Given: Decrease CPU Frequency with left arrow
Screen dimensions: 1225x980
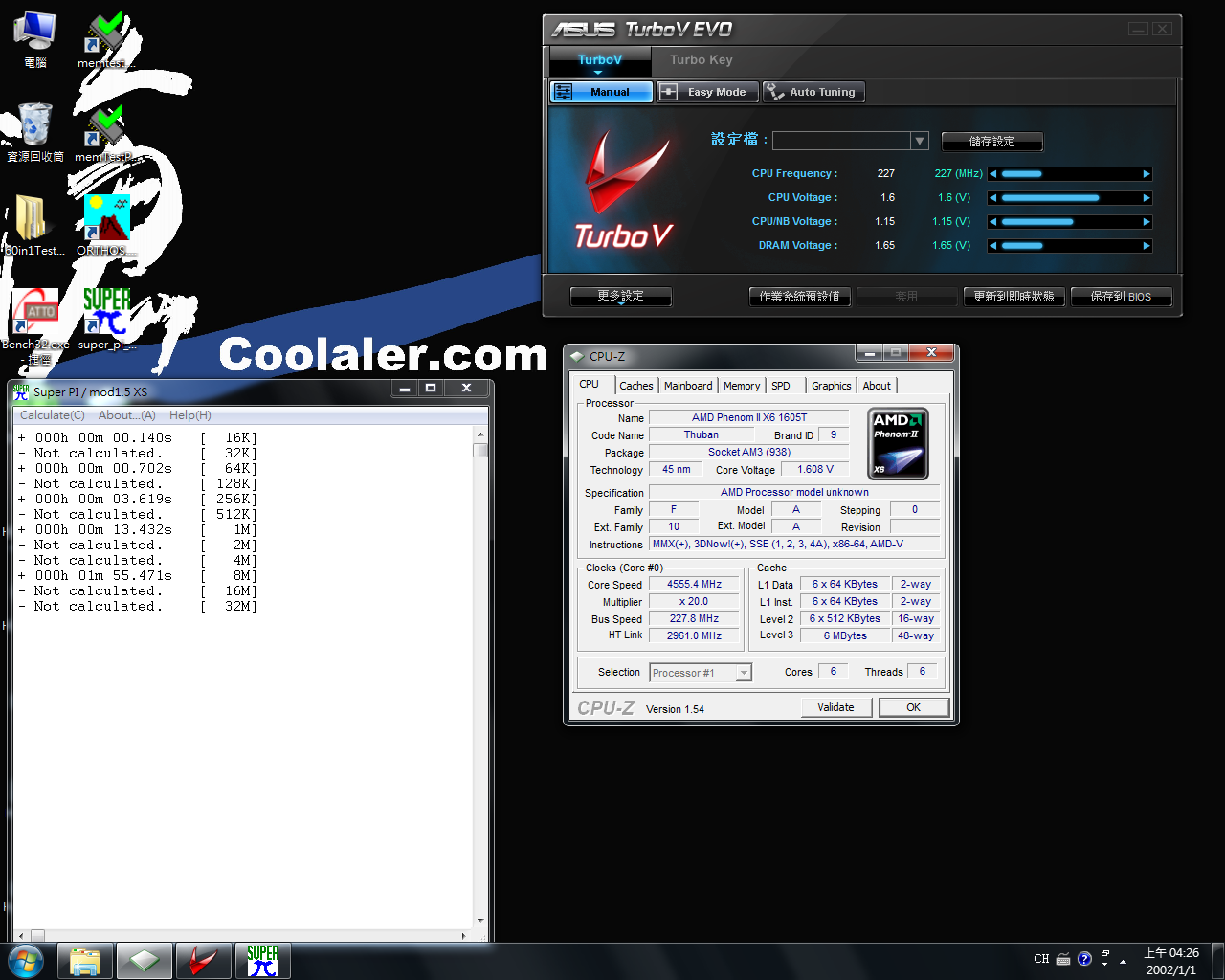Looking at the screenshot, I should (x=993, y=174).
